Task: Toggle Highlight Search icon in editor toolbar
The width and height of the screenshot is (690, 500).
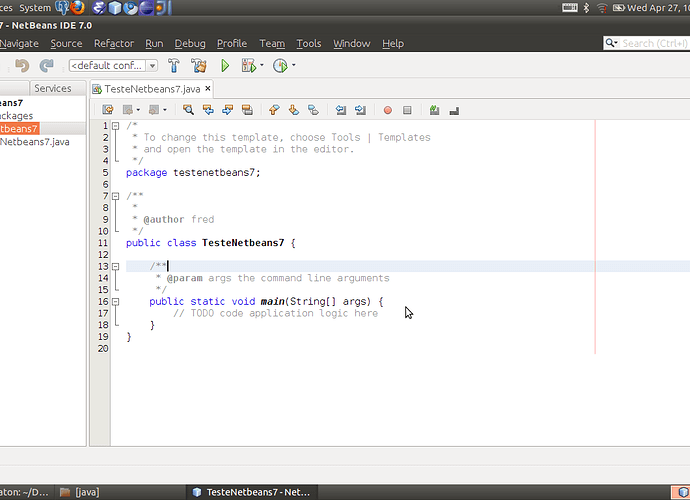Action: (247, 110)
